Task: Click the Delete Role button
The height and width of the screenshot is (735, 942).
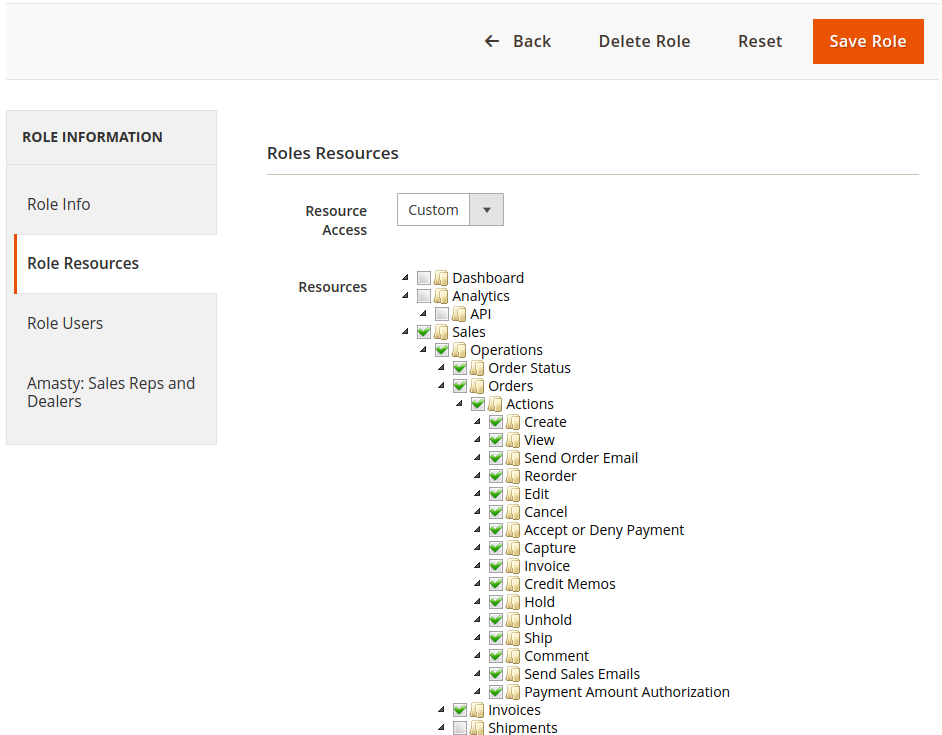Action: [644, 41]
